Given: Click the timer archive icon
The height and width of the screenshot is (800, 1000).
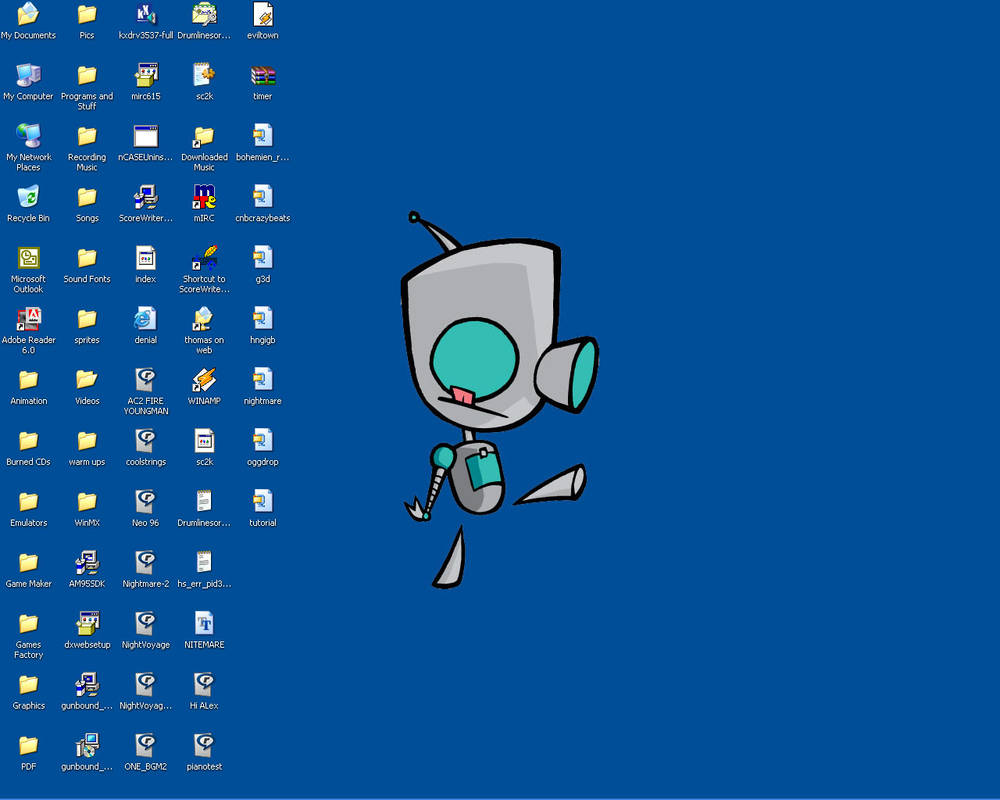Looking at the screenshot, I should click(x=263, y=82).
